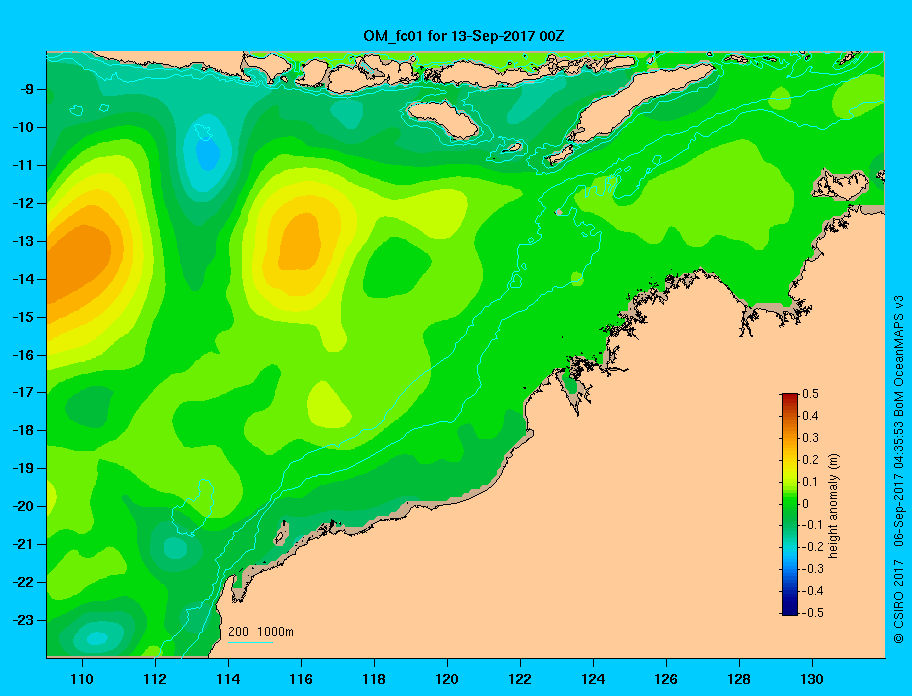Click the cyan isobath legend line sample
This screenshot has width=912, height=696.
coord(250,642)
